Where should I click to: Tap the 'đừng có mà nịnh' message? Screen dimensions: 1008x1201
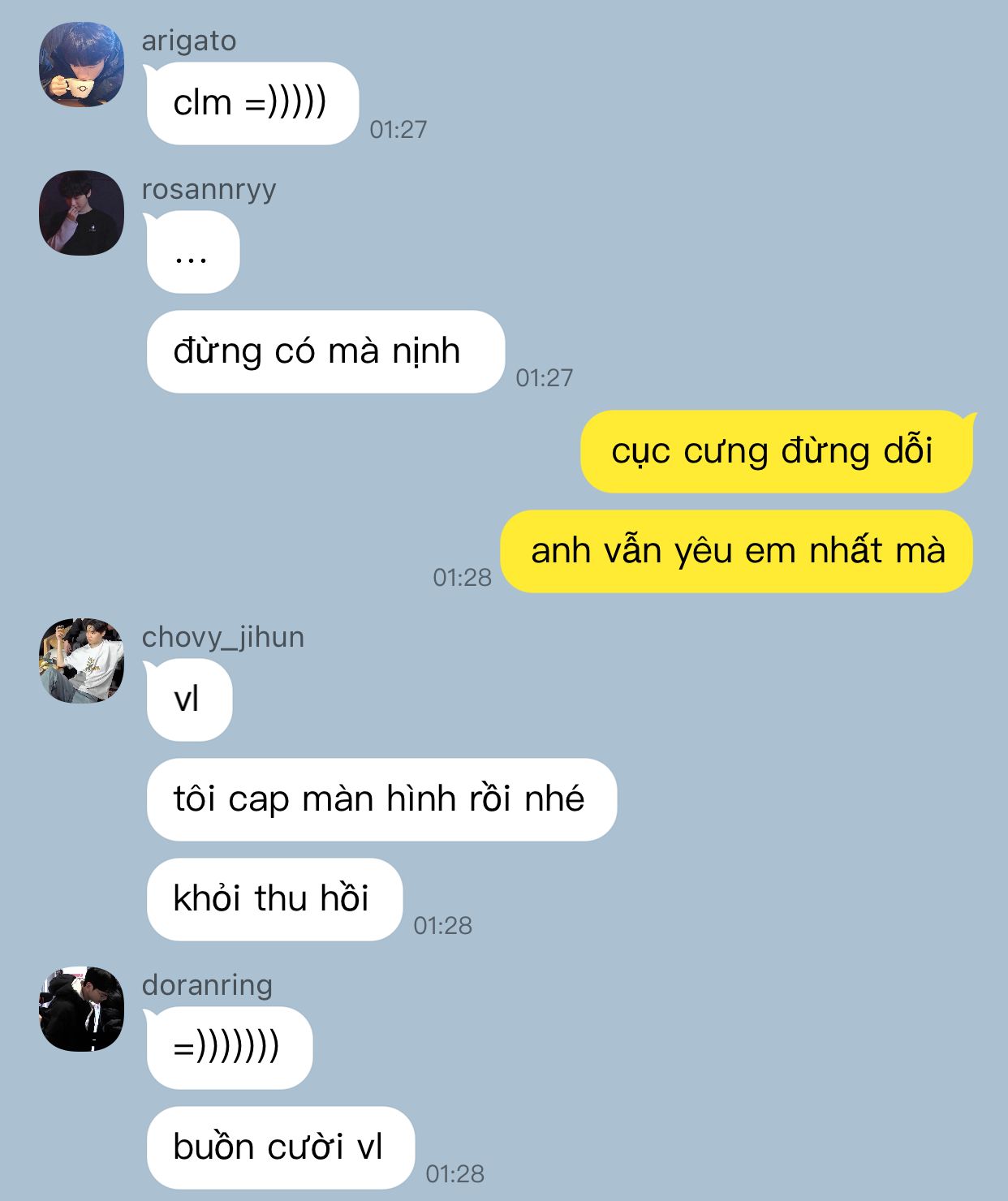(325, 351)
